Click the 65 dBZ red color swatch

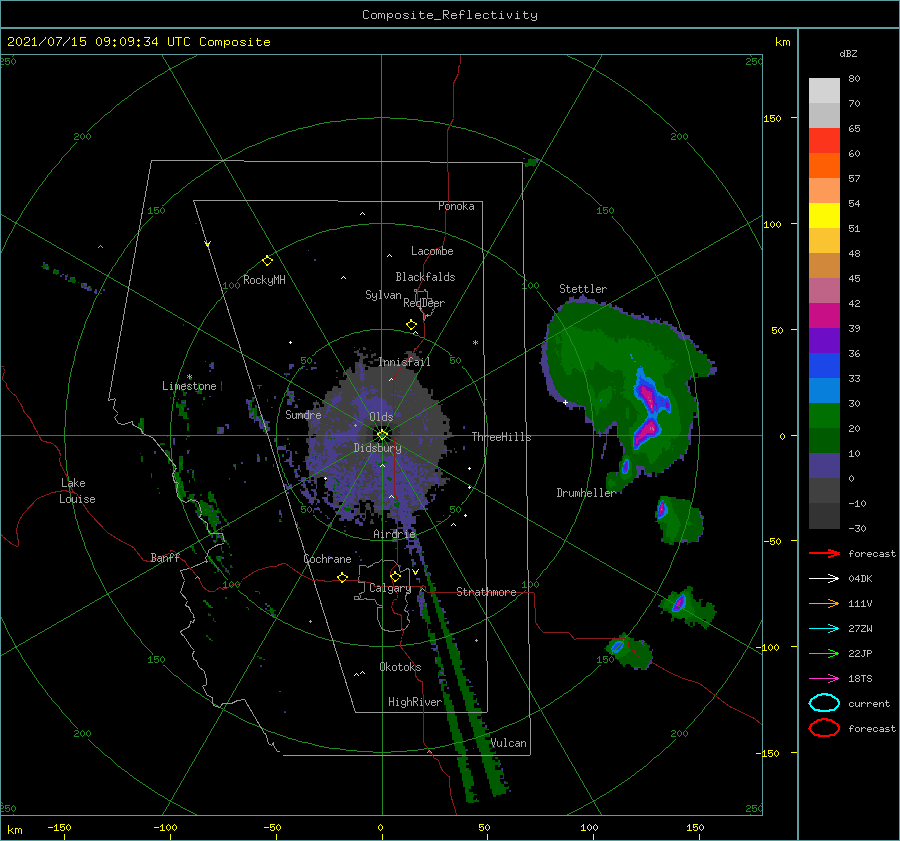pos(824,141)
